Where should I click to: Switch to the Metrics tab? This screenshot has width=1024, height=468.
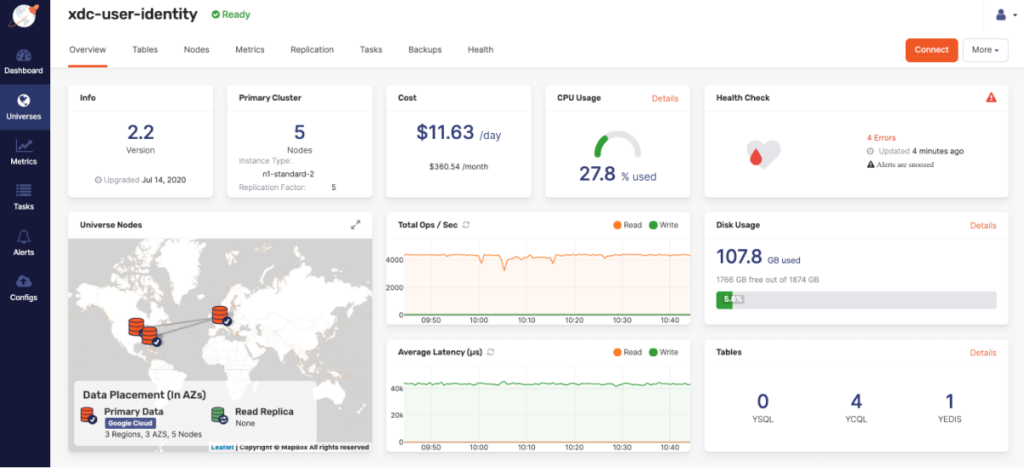249,50
